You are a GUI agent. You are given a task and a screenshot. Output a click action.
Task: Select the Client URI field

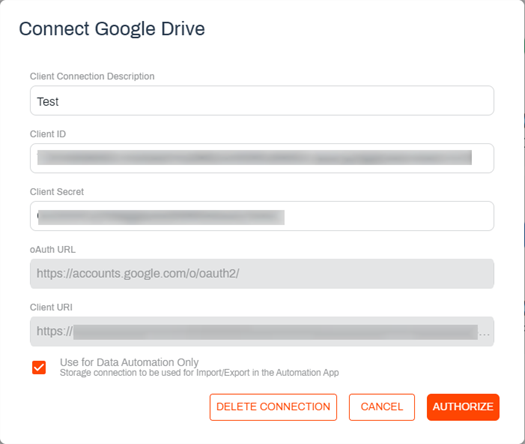[262, 331]
